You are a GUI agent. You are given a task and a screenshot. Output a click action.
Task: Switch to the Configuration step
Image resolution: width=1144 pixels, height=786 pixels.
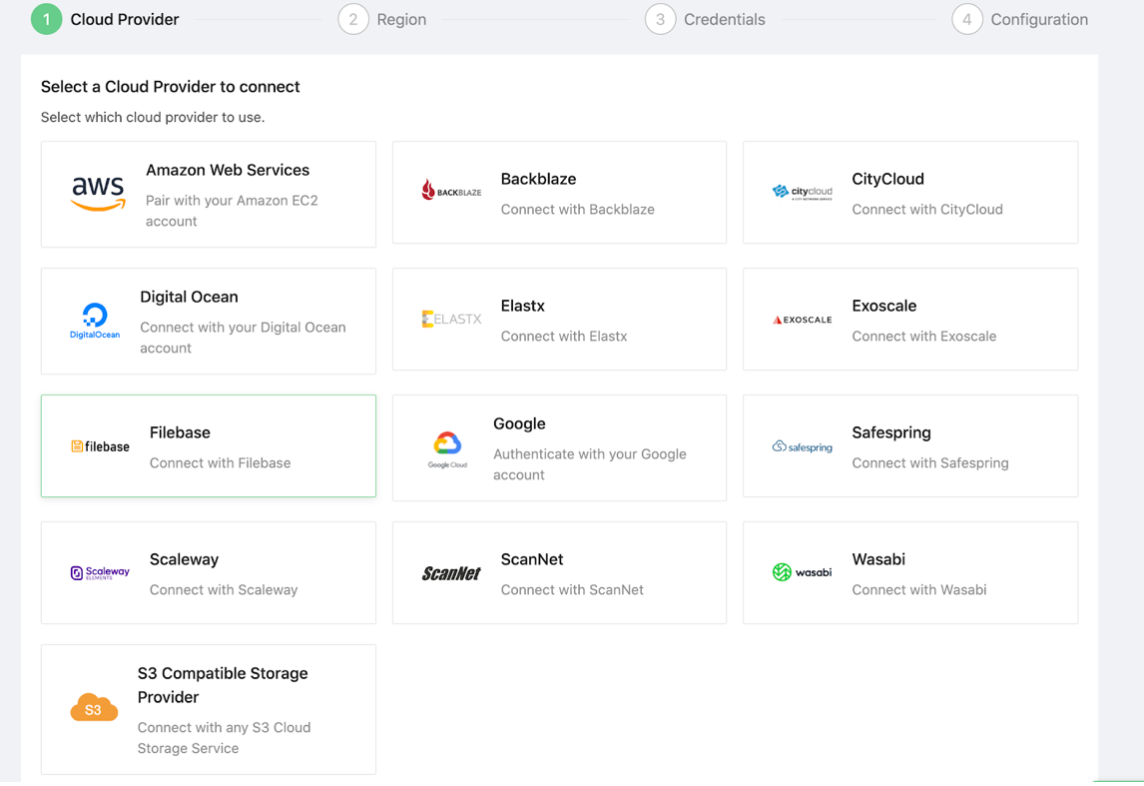1039,20
